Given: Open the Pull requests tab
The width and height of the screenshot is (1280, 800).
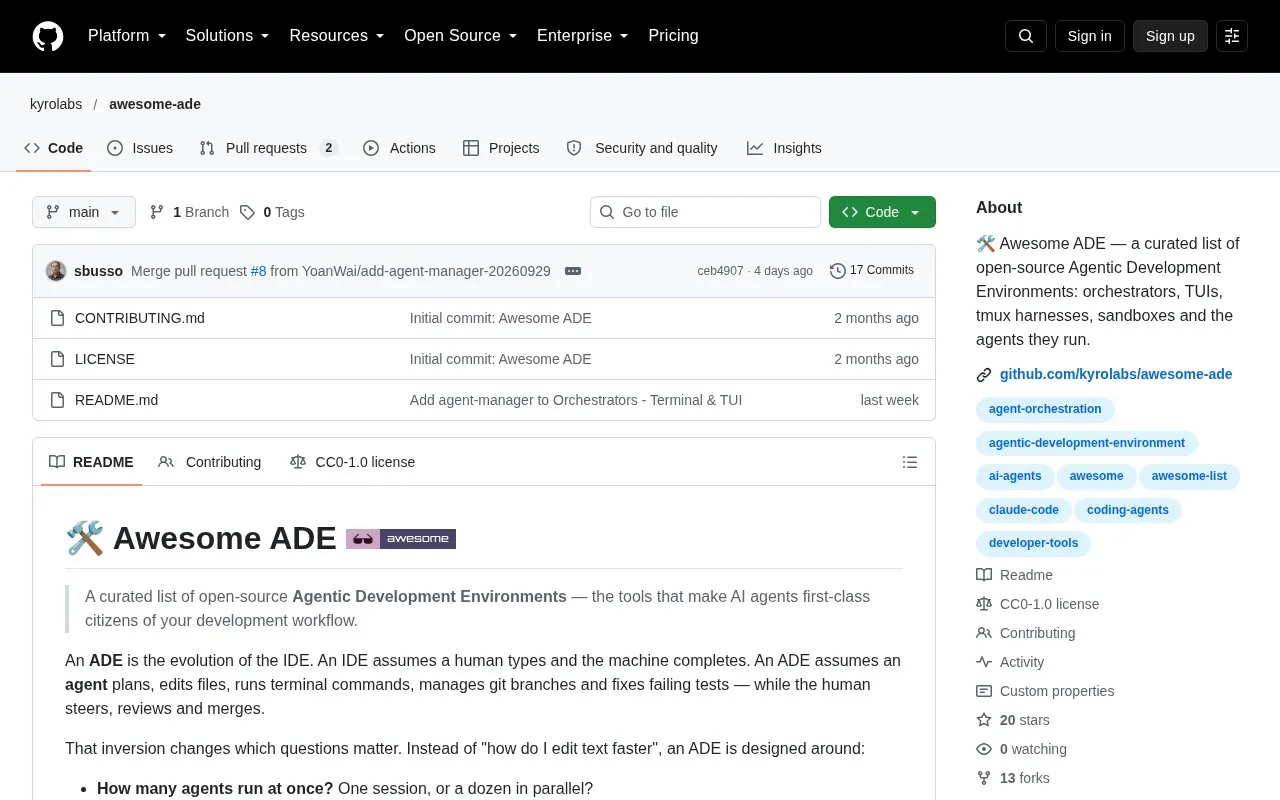Looking at the screenshot, I should [268, 148].
